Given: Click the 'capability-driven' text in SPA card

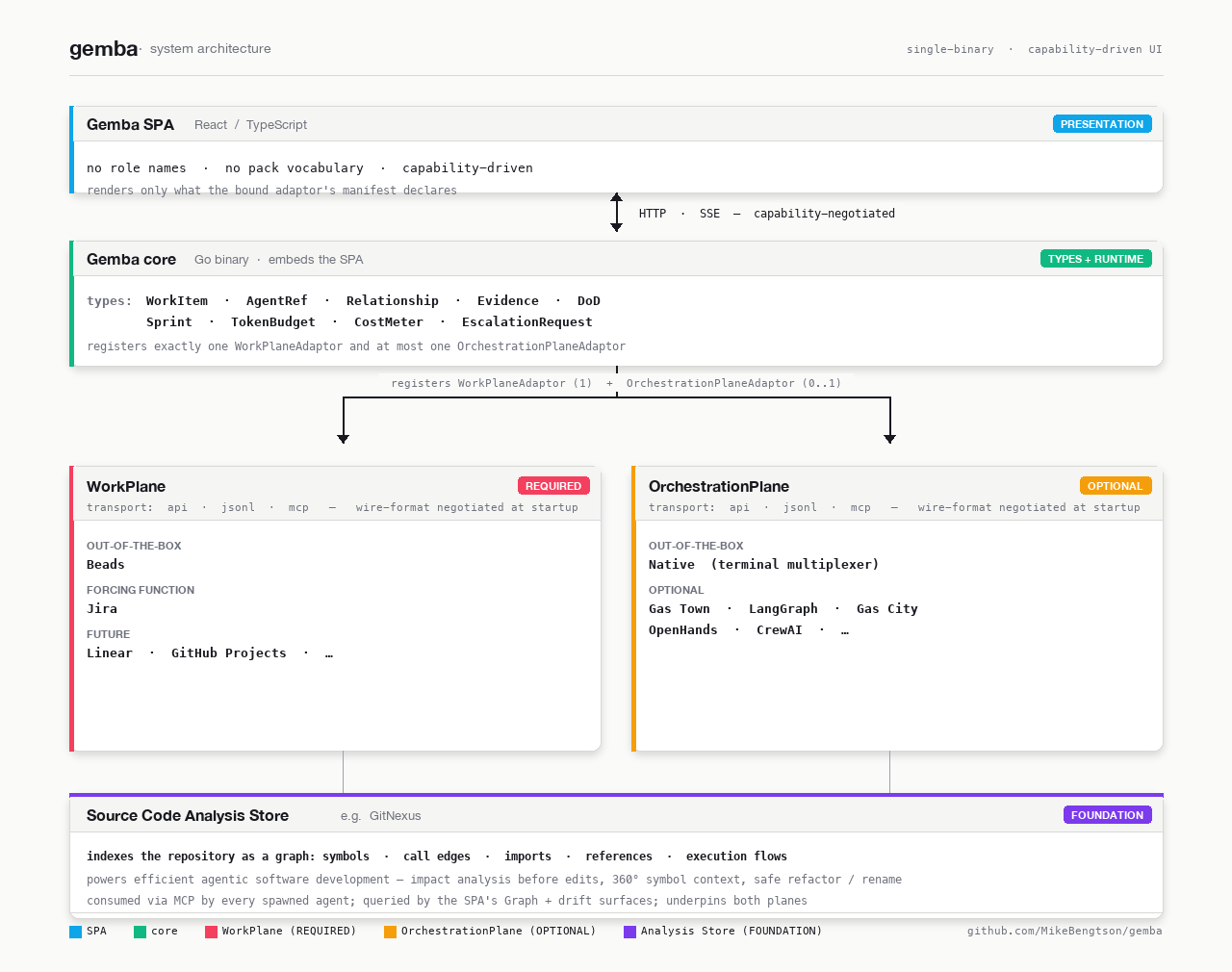Looking at the screenshot, I should pyautogui.click(x=468, y=167).
